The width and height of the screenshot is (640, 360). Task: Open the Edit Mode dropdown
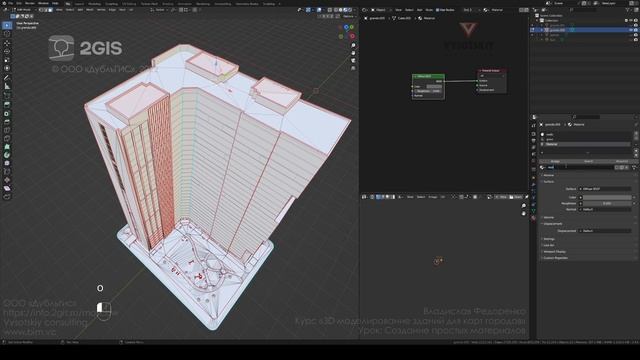click(x=24, y=10)
